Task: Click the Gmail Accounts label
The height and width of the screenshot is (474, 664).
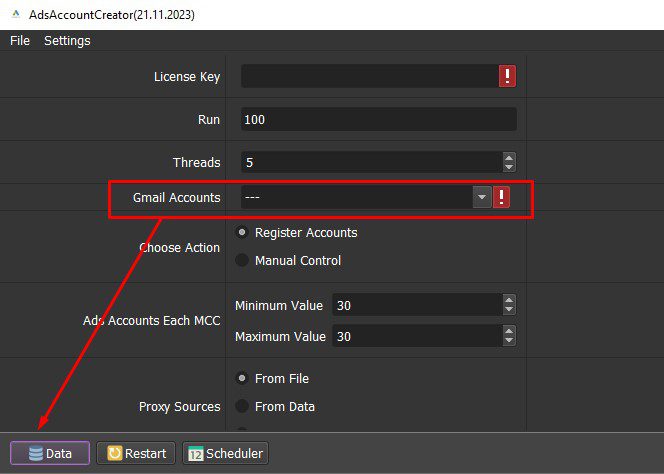Action: 177,197
